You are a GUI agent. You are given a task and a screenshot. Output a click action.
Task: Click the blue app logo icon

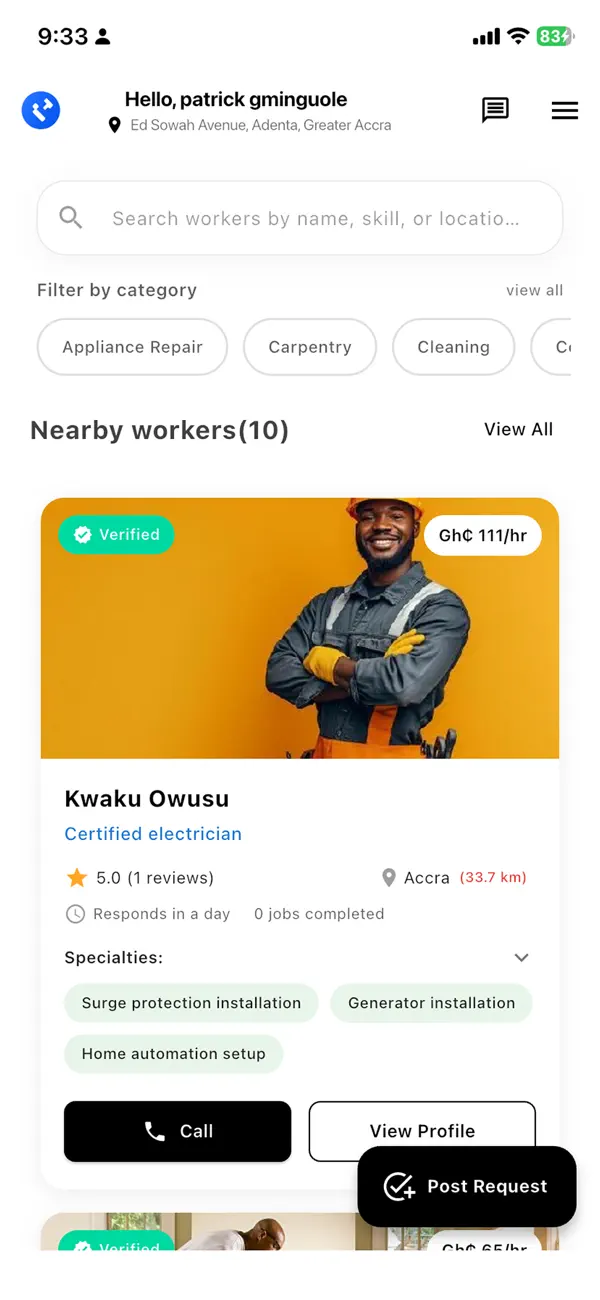41,110
